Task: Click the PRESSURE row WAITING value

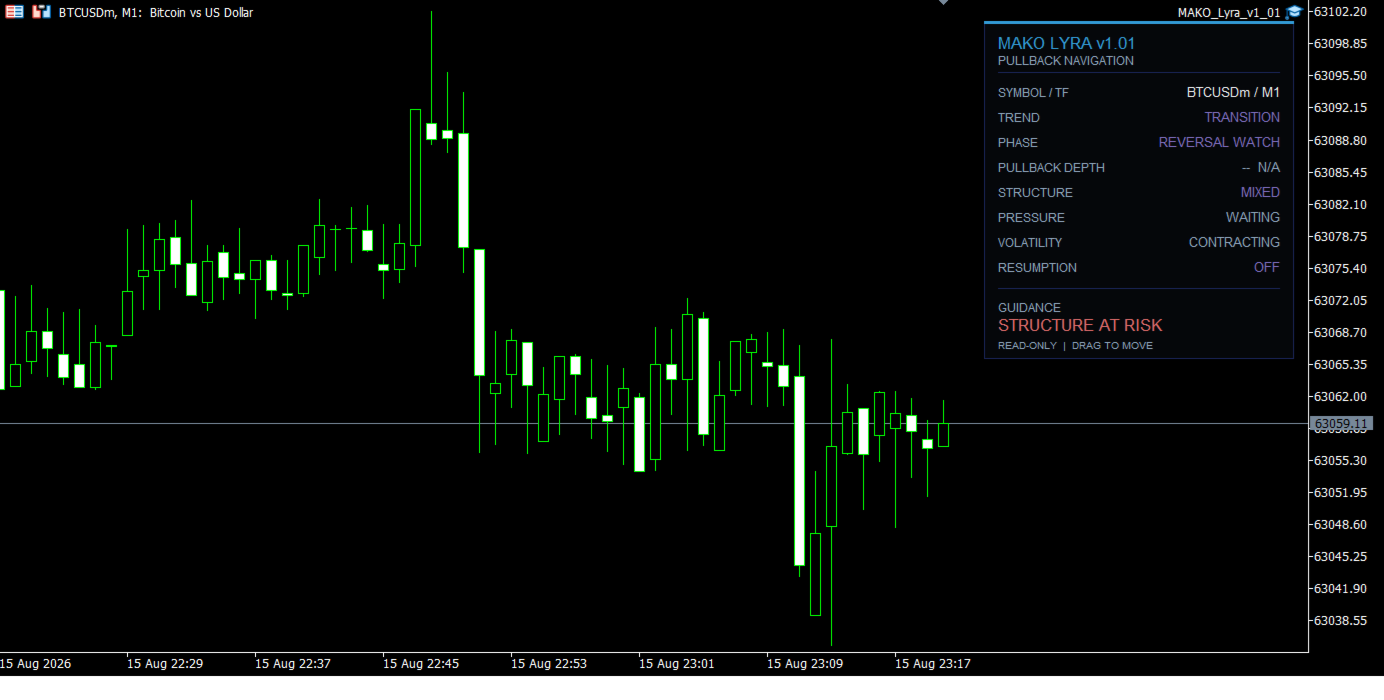Action: [x=1253, y=218]
